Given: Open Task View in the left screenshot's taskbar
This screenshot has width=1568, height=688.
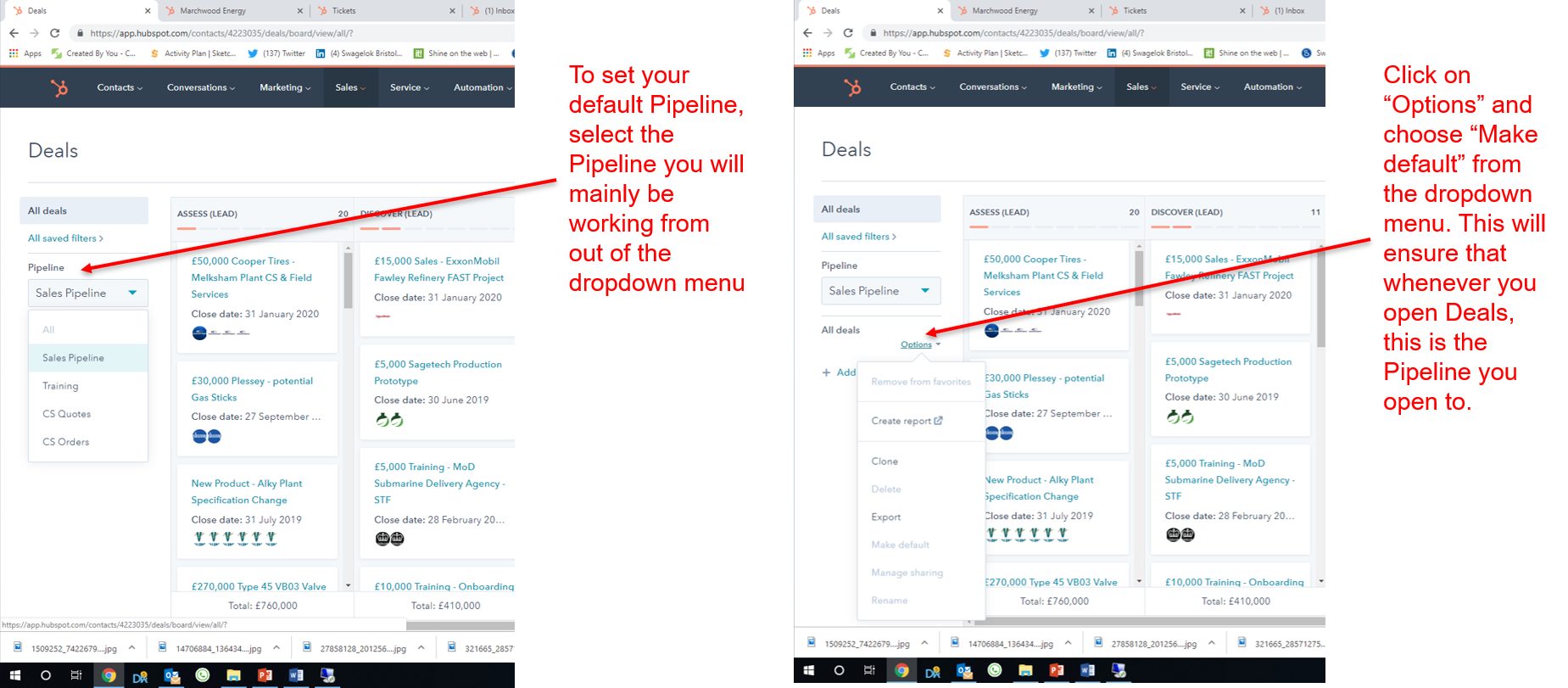Looking at the screenshot, I should click(76, 675).
